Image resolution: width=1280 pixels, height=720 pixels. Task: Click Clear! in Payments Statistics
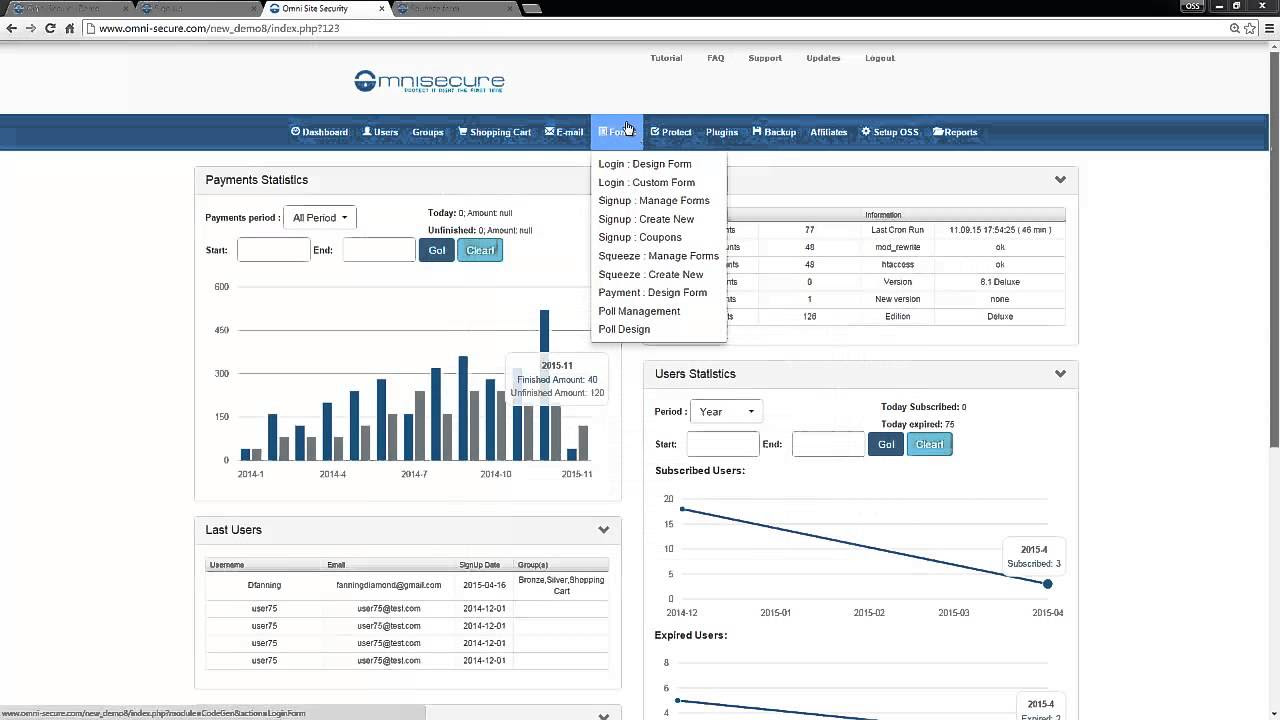tap(480, 250)
